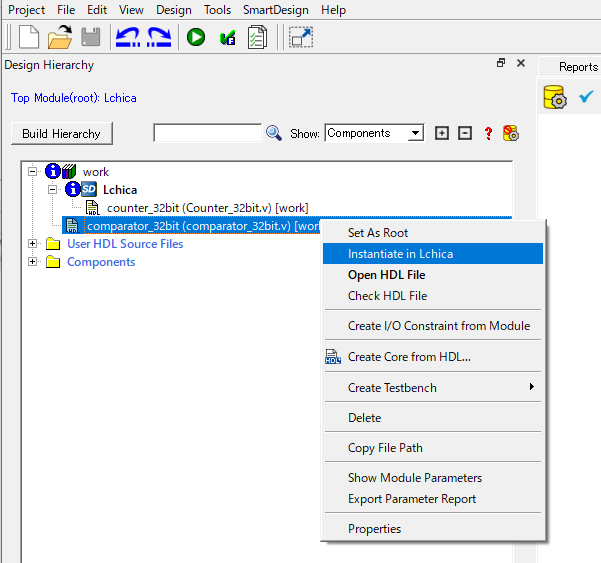
Task: Select Instantiate in Lchica menu entry
Action: pos(400,254)
